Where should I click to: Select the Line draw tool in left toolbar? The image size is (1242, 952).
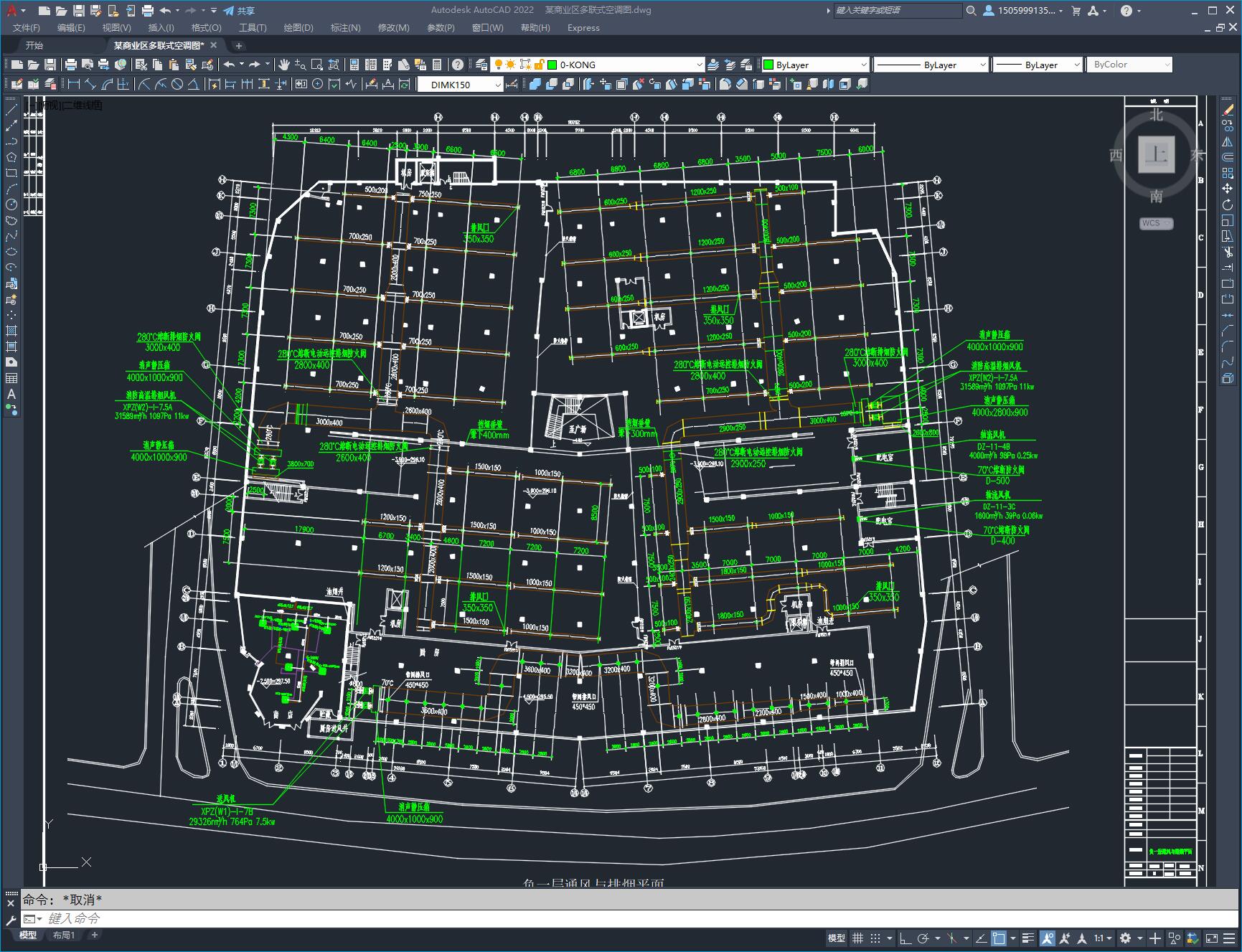[x=11, y=110]
